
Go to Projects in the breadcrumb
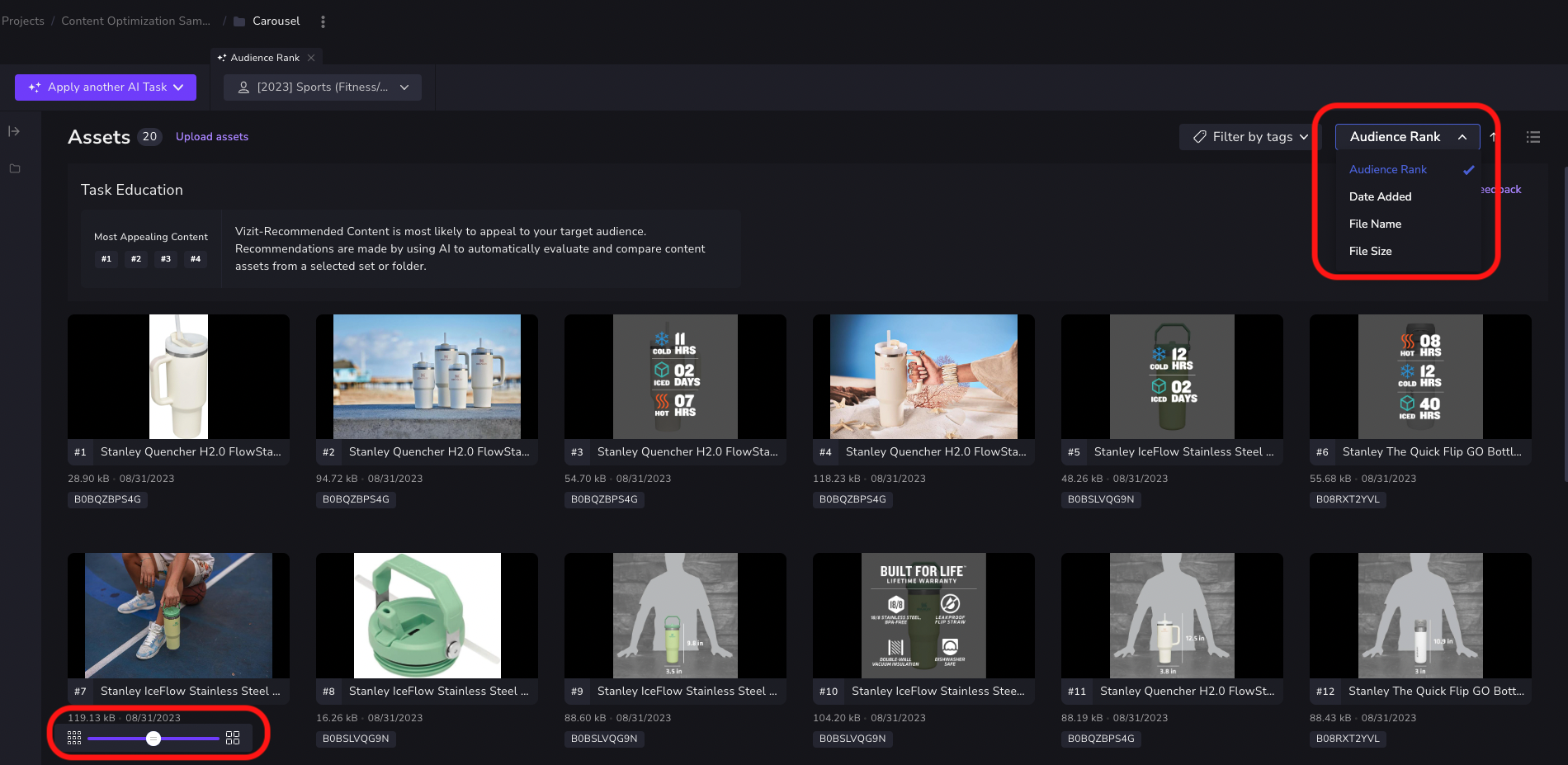22,21
